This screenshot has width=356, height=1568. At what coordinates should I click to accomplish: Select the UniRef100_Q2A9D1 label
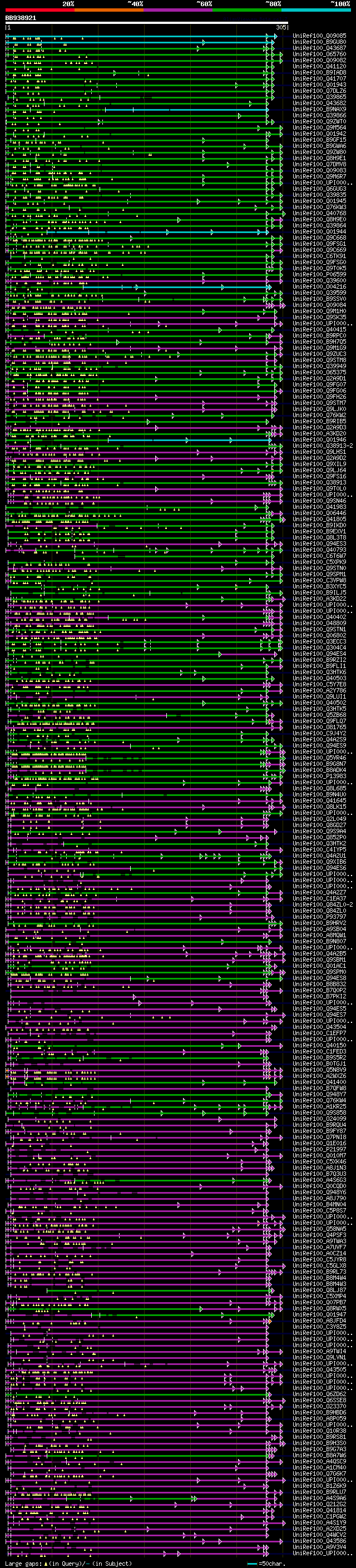[x=319, y=379]
